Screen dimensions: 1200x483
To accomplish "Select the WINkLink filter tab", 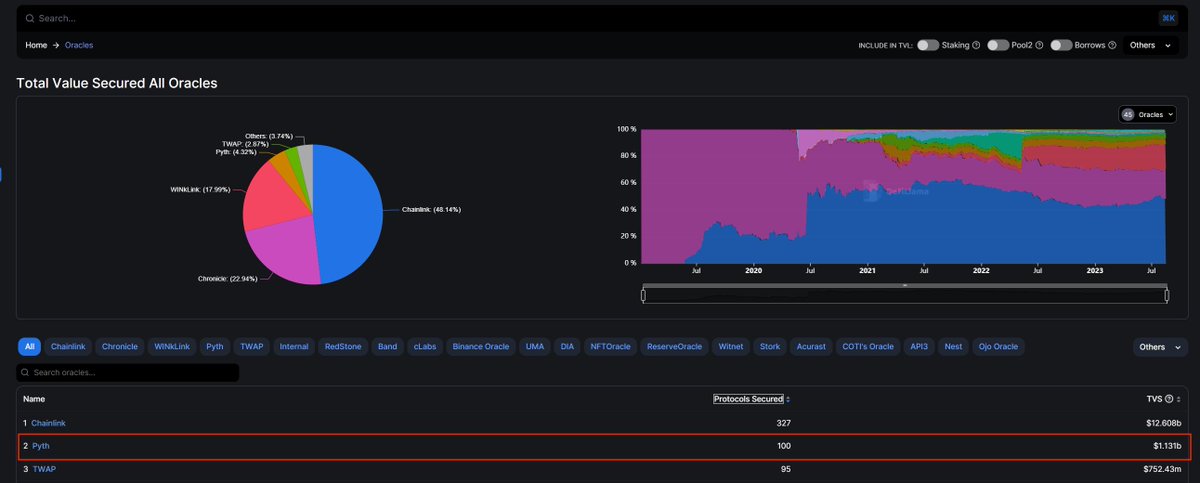I will click(172, 347).
